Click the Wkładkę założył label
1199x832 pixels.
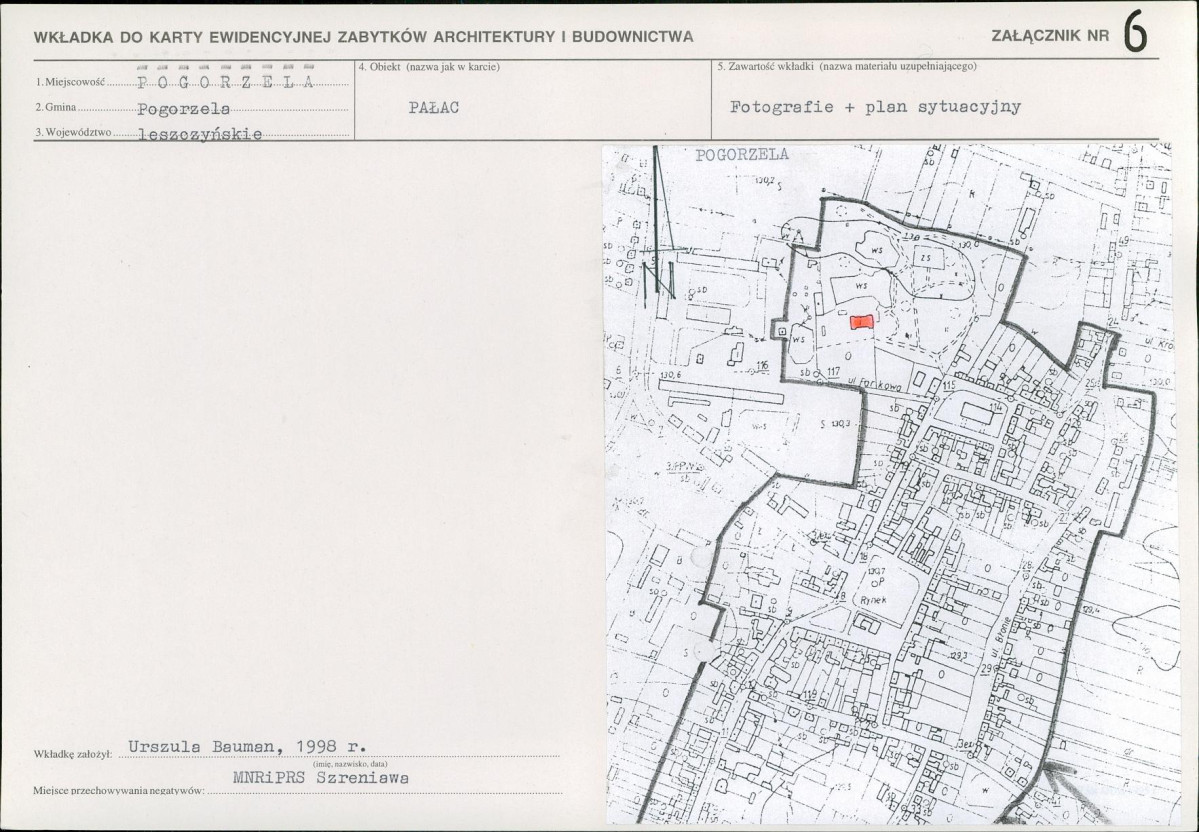[72, 759]
